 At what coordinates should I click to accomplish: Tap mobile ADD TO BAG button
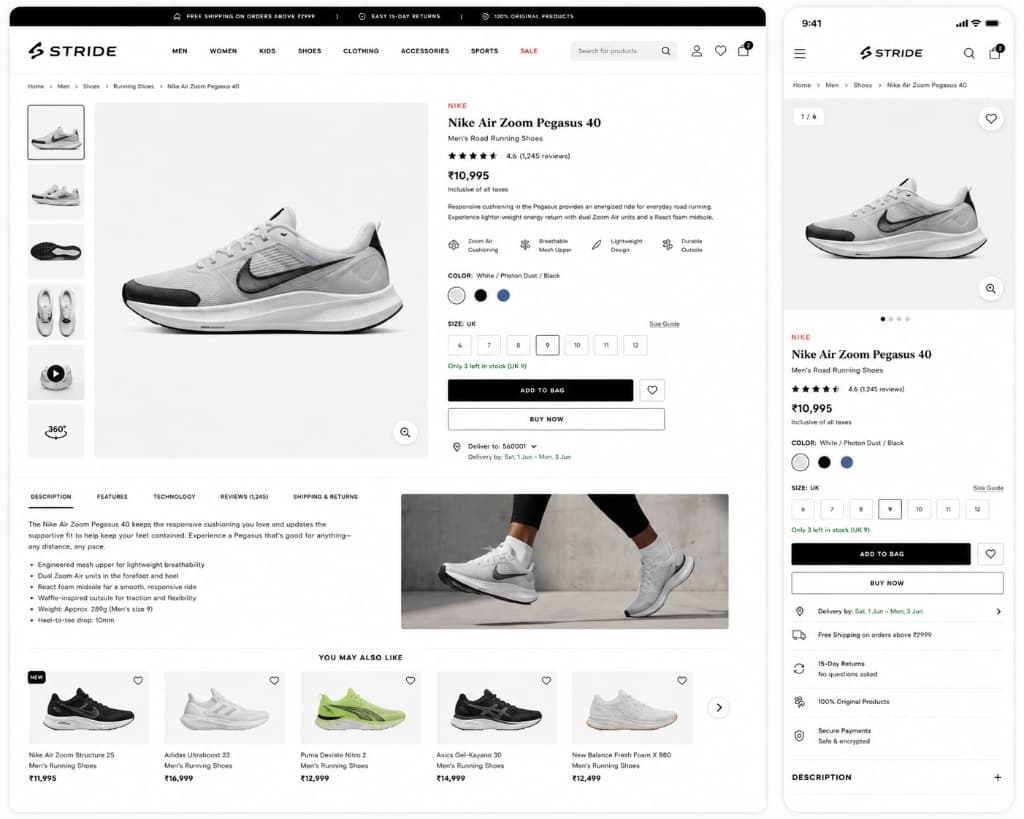point(880,554)
